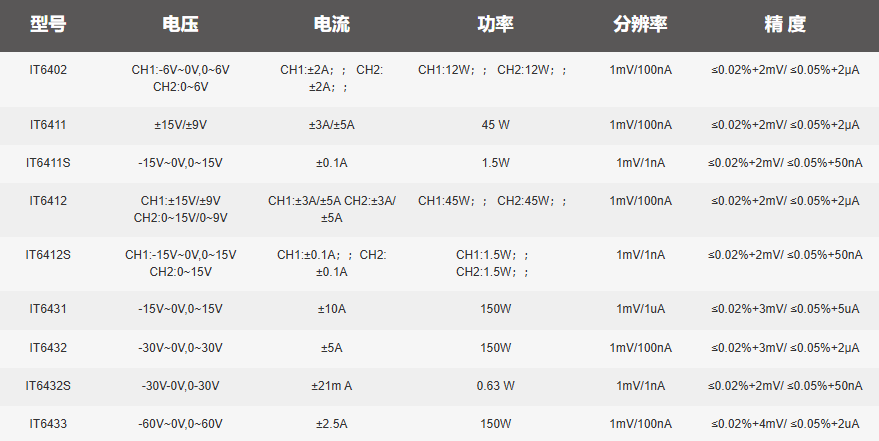Screen dimensions: 879x441
Task: Click the ±21m A current cell
Action: tap(332, 386)
